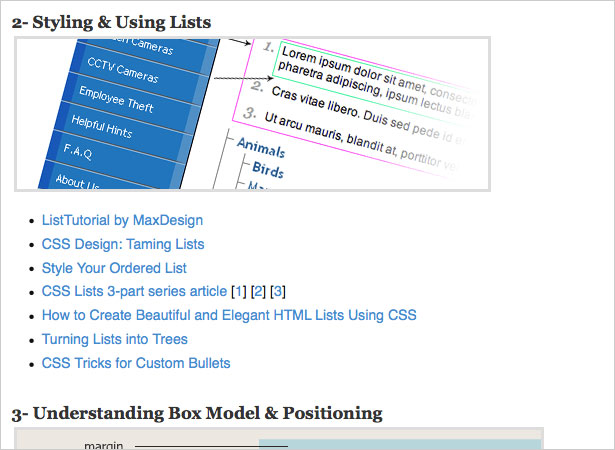The height and width of the screenshot is (450, 615).
Task: Open the ListTutorial by MaxDesign link
Action: point(122,220)
